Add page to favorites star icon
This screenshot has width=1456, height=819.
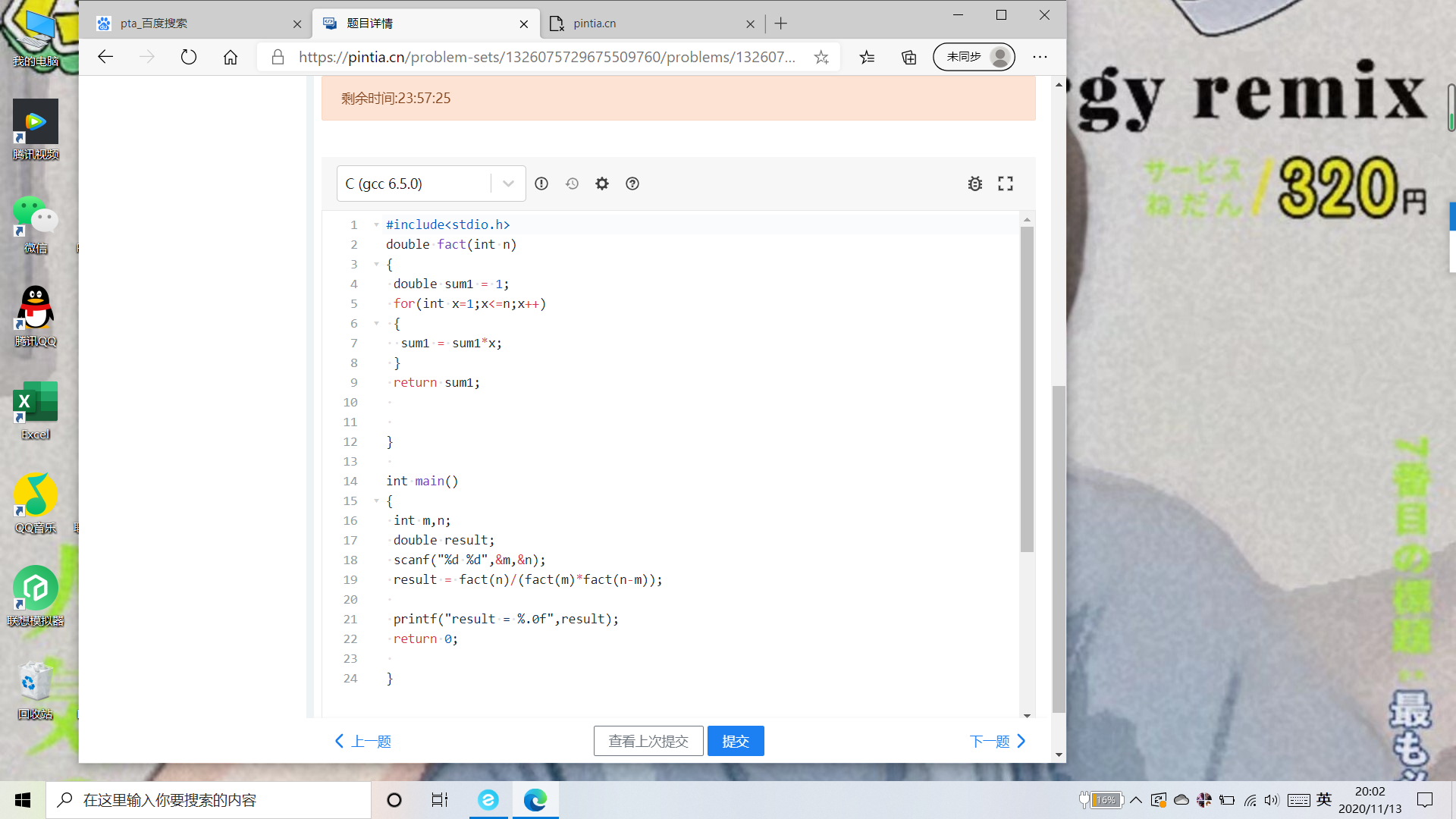pos(821,57)
